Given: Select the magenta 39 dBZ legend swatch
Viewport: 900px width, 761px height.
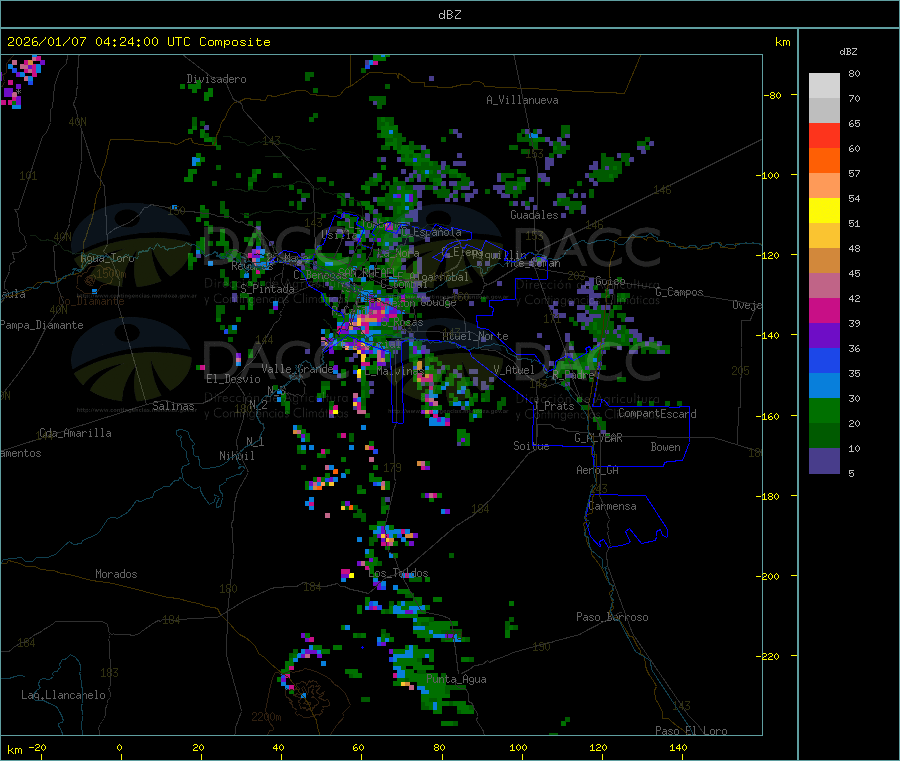Looking at the screenshot, I should click(824, 310).
